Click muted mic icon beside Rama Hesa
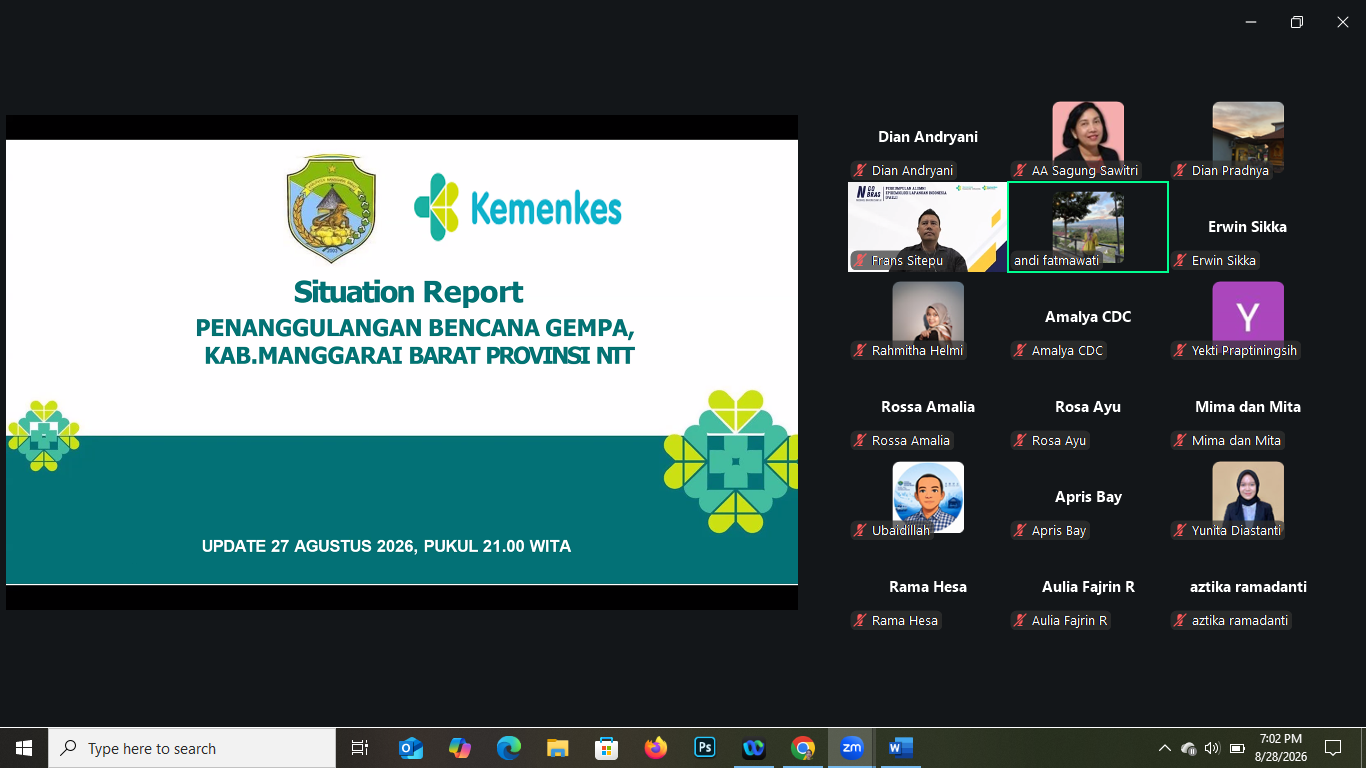 [x=860, y=621]
